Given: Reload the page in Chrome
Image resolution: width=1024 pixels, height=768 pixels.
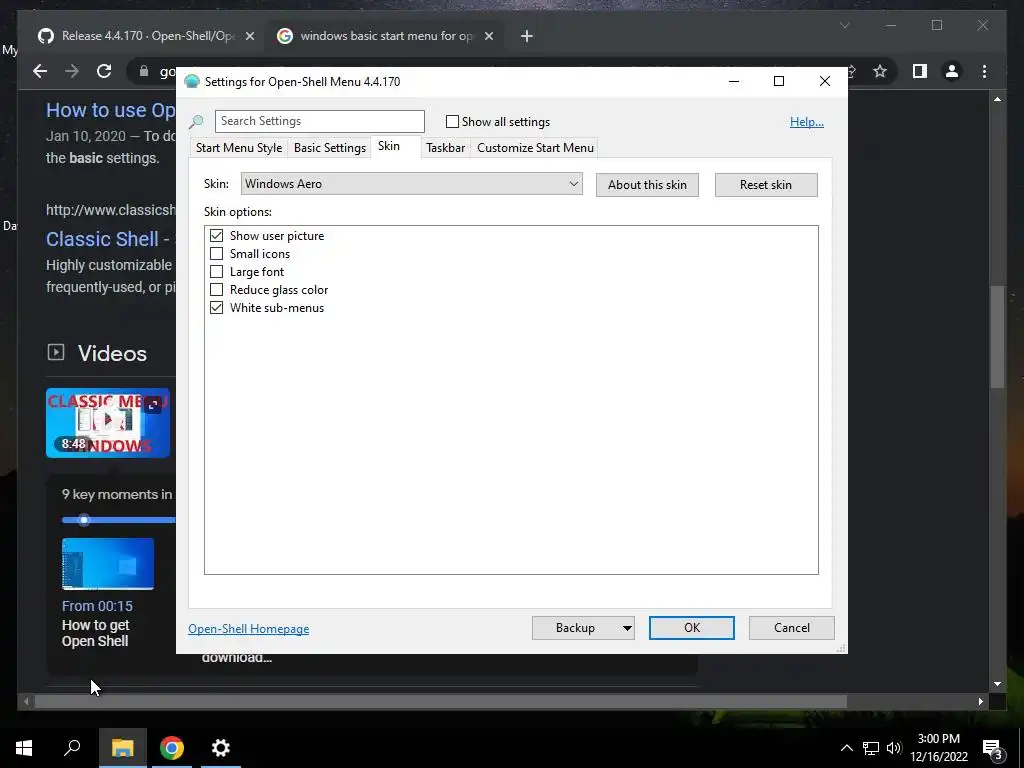Looking at the screenshot, I should (104, 71).
